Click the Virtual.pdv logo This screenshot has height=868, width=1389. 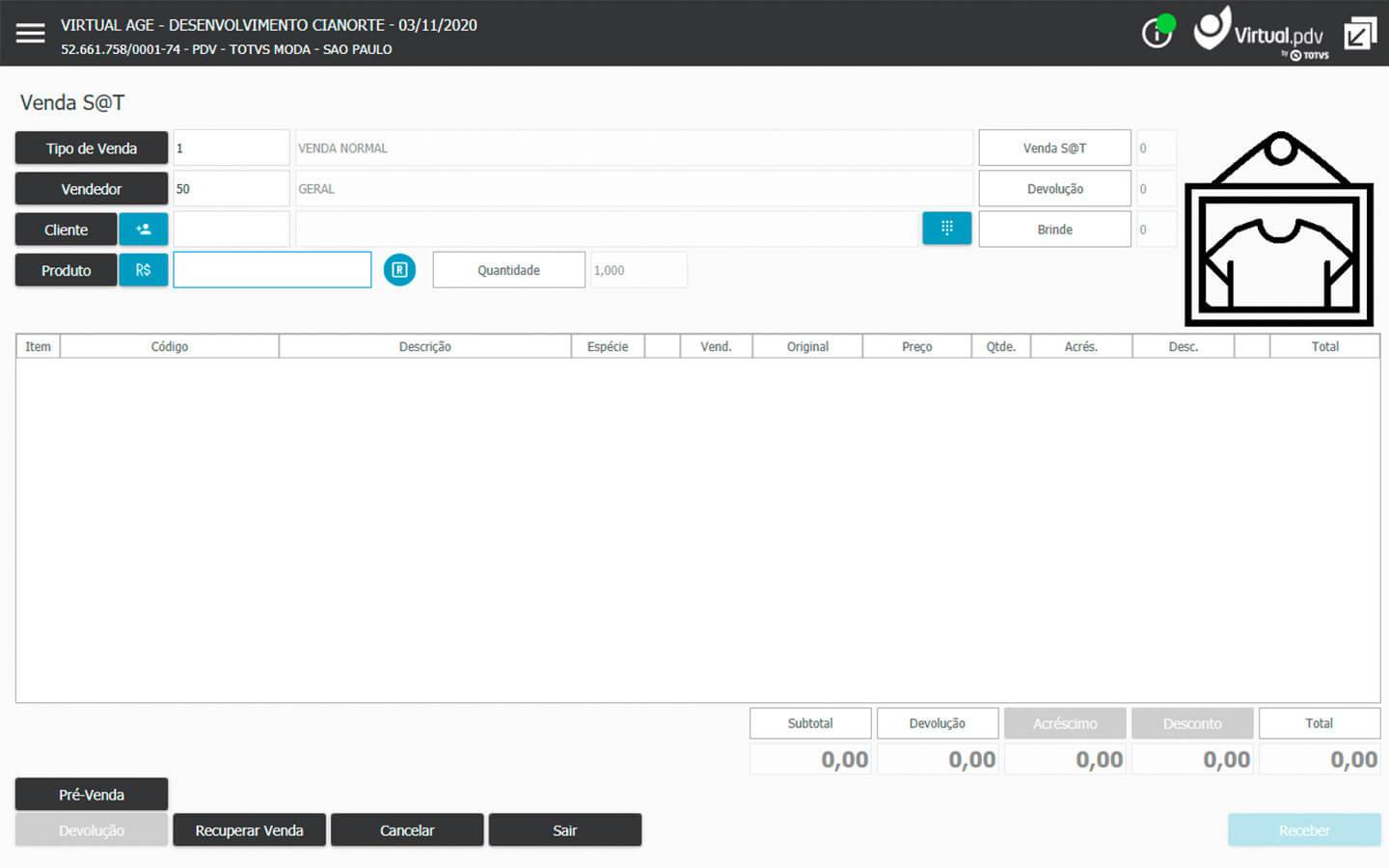coord(1261,35)
